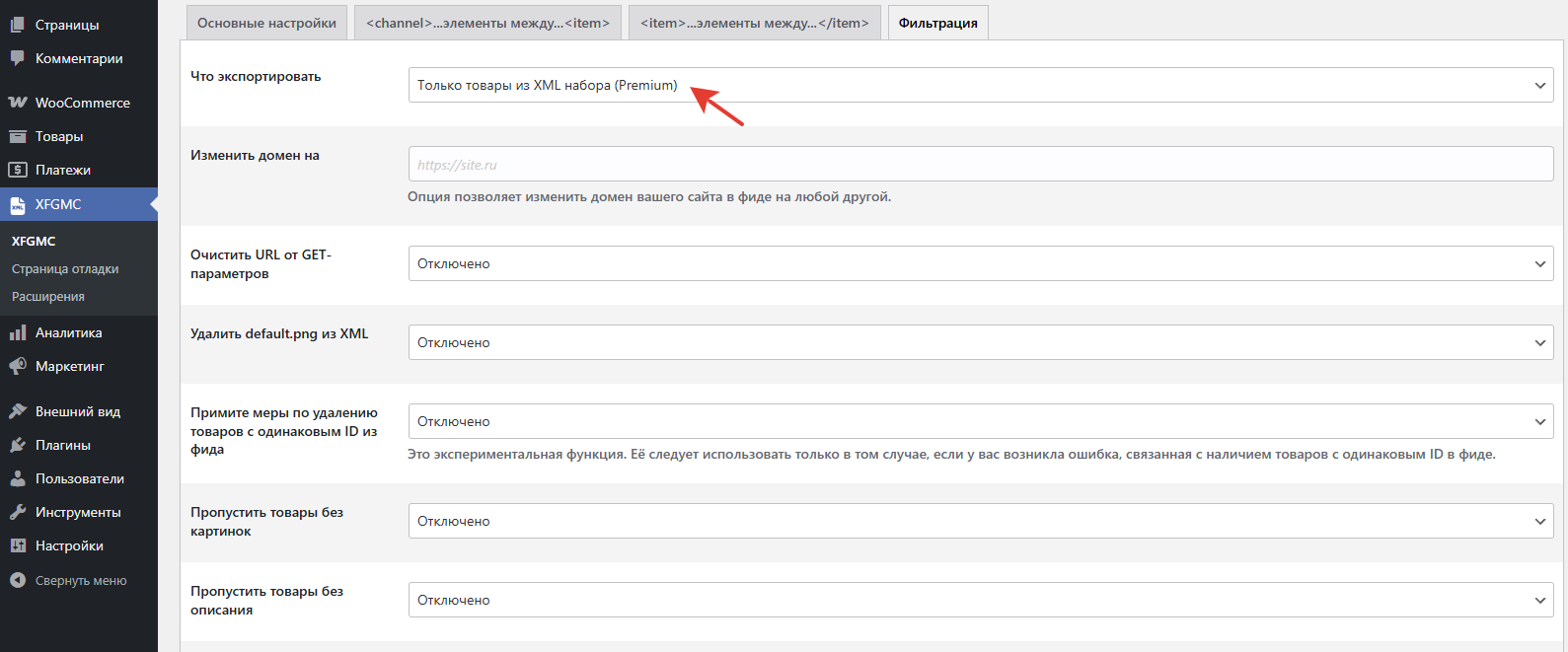Open the 'Пропустить товары без описания' dropdown

pyautogui.click(x=980, y=600)
